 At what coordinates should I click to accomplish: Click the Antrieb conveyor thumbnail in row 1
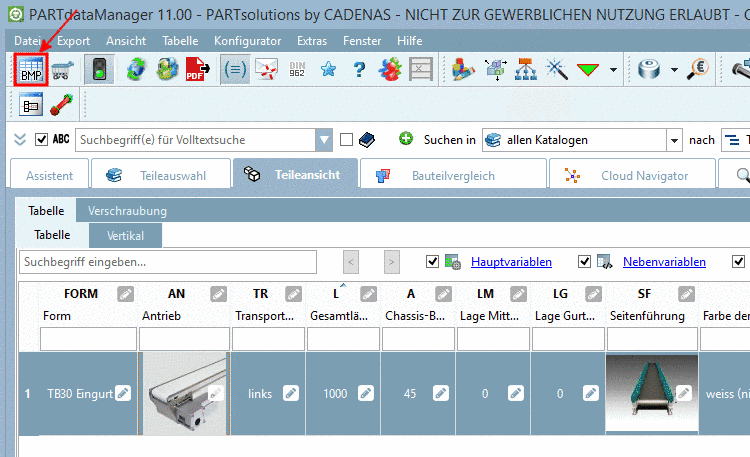coord(185,394)
